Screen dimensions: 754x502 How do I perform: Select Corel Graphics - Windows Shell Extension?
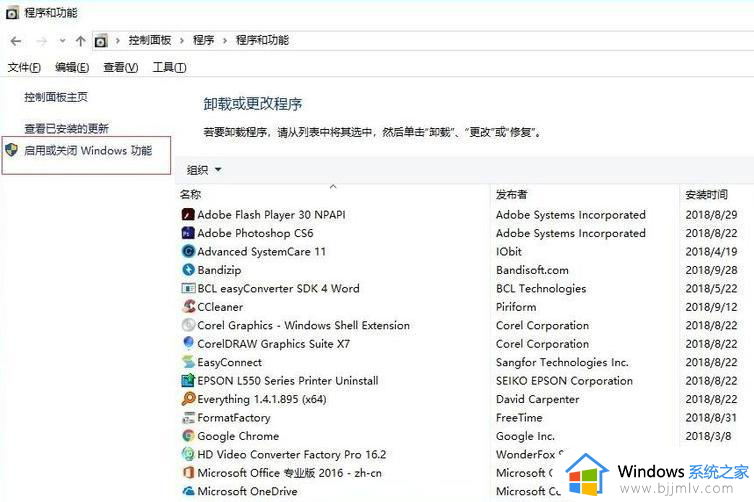pos(303,325)
